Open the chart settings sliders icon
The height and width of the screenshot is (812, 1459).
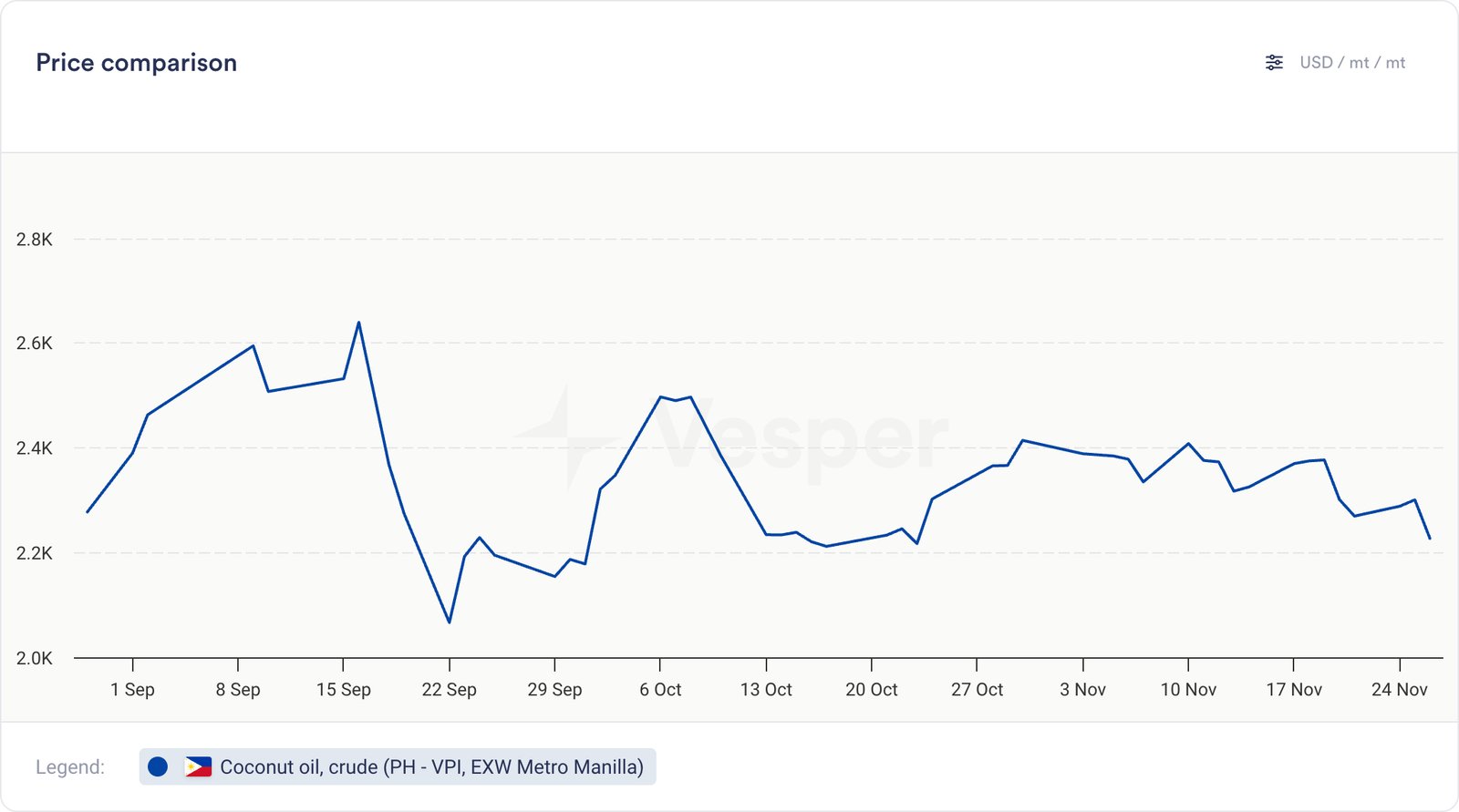(1274, 62)
